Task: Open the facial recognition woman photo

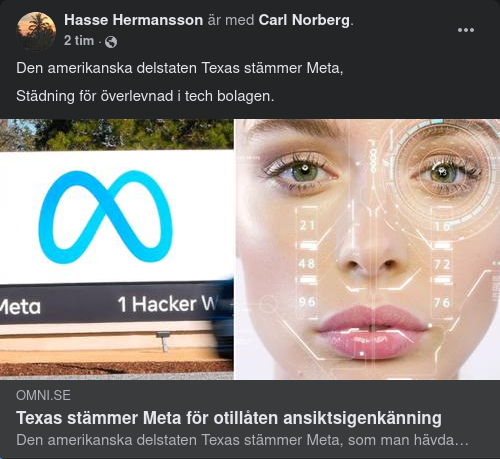Action: [368, 249]
